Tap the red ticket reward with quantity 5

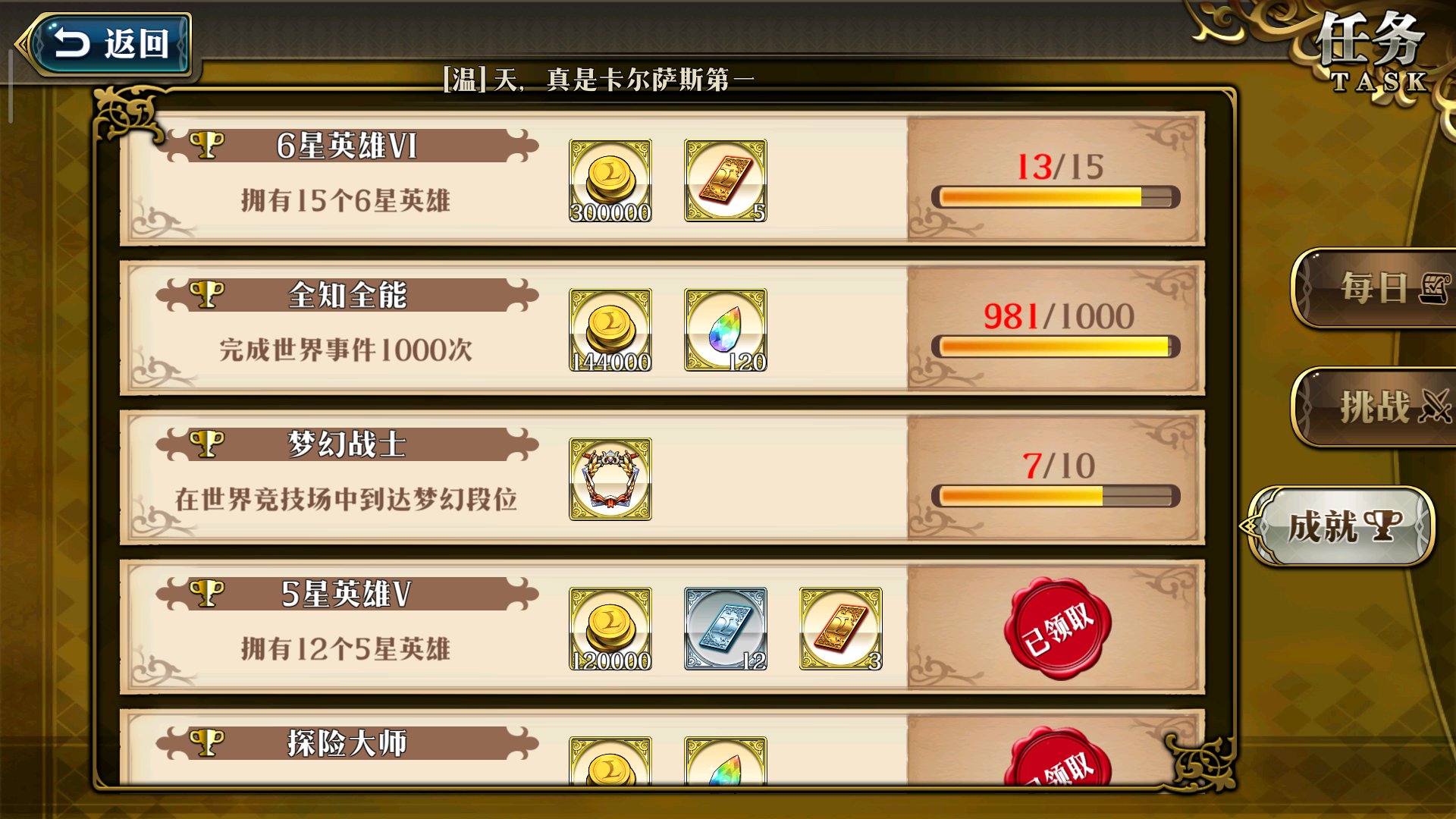[726, 180]
